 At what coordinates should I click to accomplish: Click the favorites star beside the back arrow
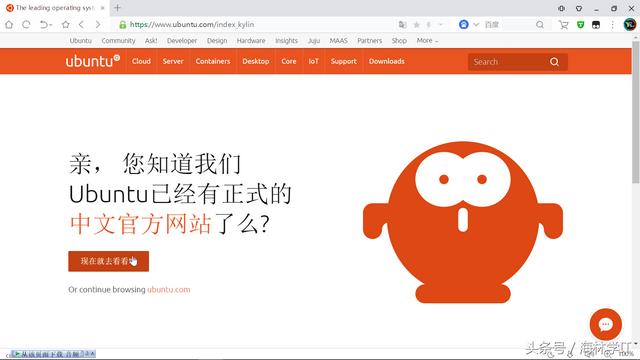(x=65, y=24)
